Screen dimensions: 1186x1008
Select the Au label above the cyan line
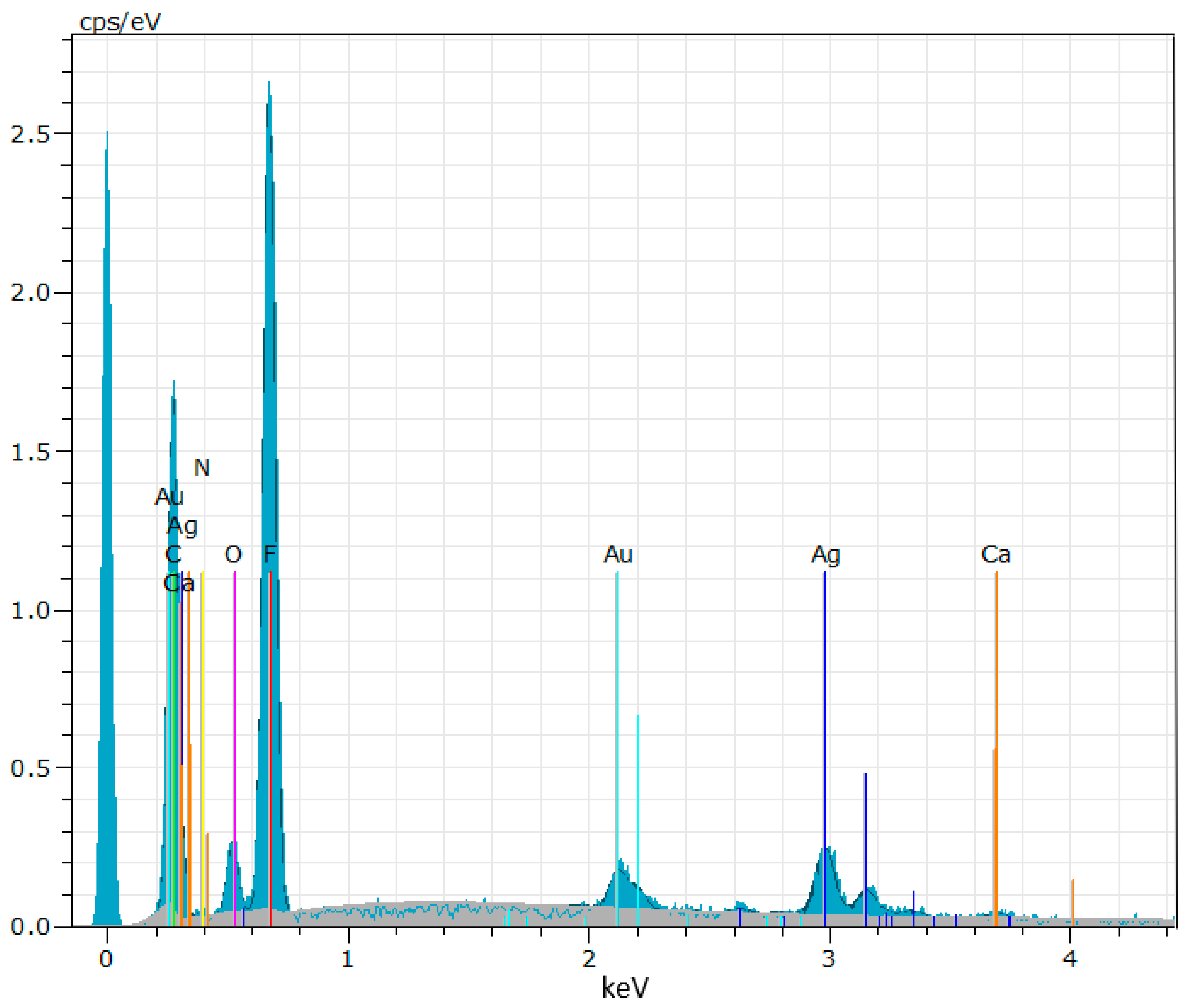618,554
